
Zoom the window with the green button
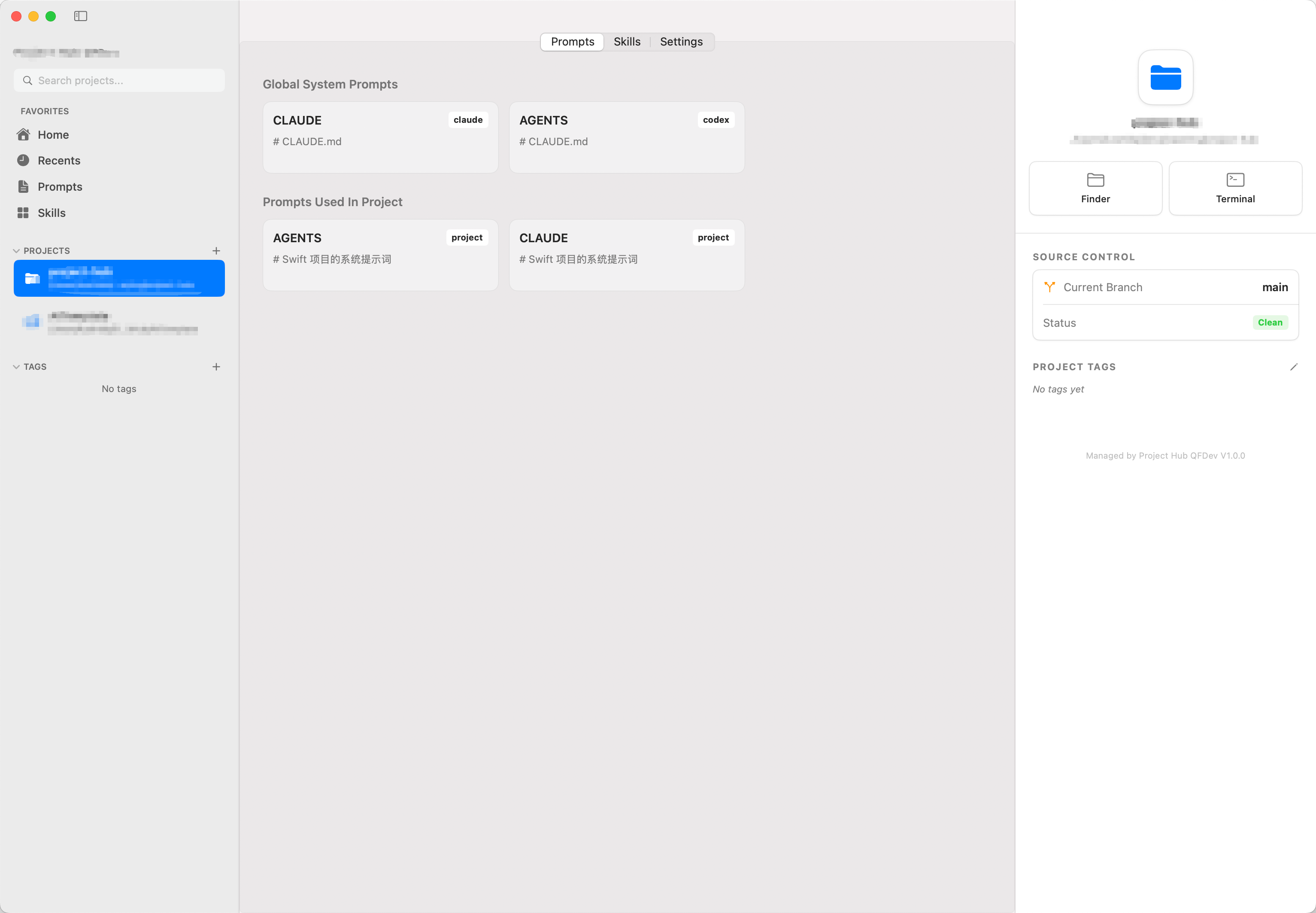51,16
